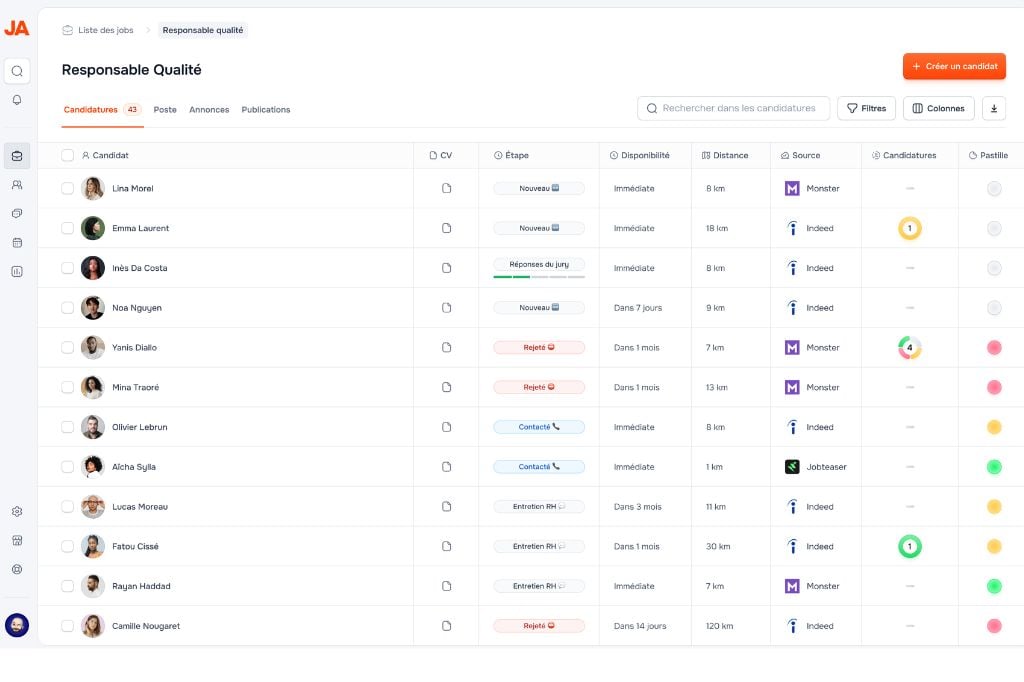Go to Liste des jobs breadcrumb
1024x682 pixels.
coord(105,30)
